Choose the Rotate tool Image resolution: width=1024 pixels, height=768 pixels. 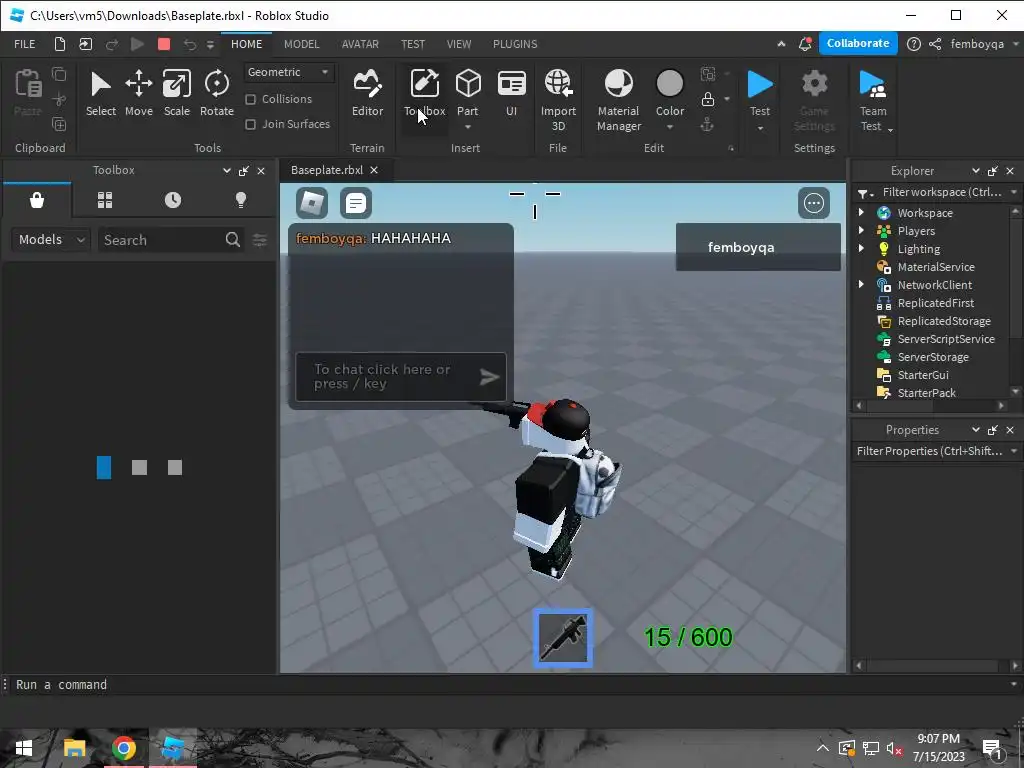tap(217, 93)
